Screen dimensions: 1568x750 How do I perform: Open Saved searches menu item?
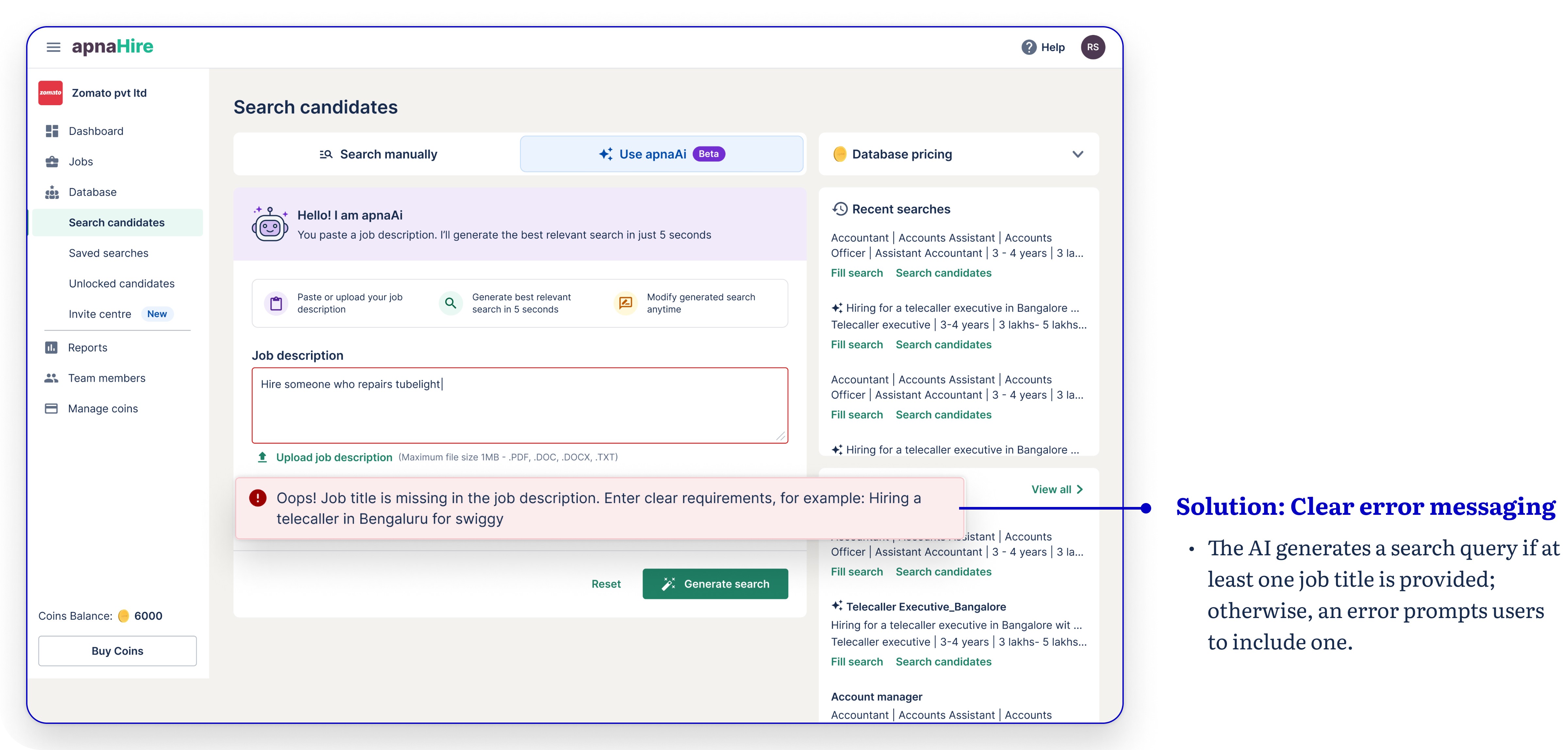coord(108,253)
